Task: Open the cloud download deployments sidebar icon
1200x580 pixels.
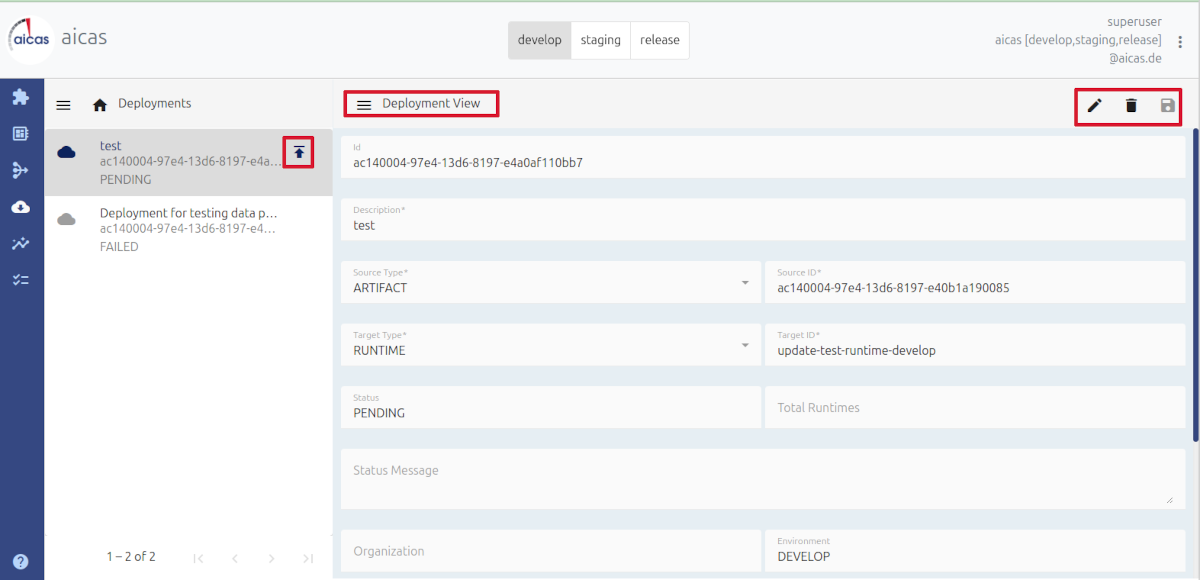Action: 20,207
